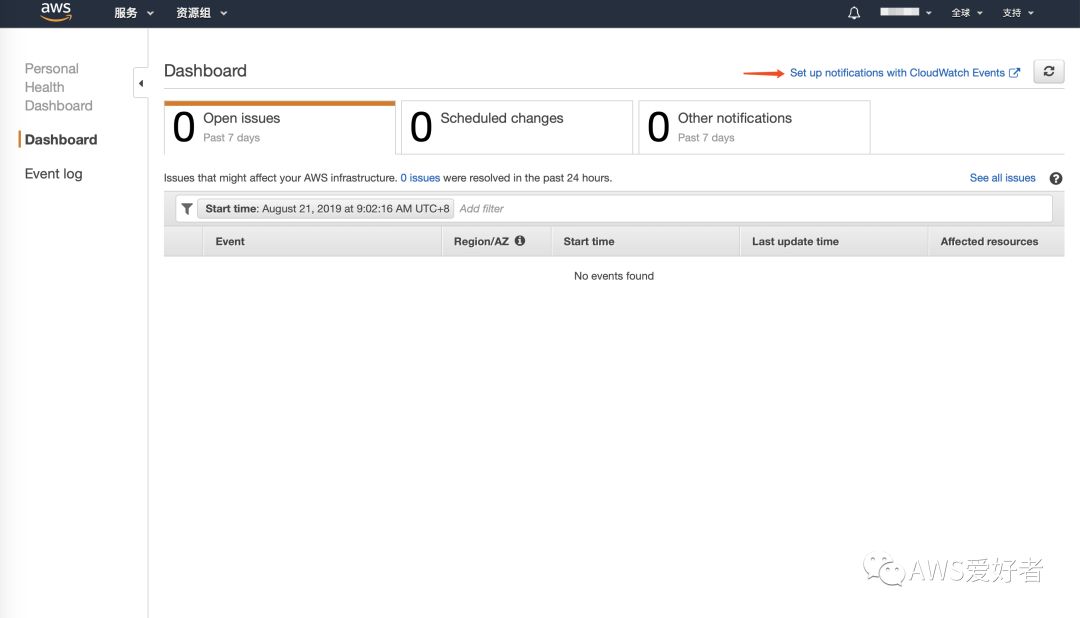The height and width of the screenshot is (618, 1080).
Task: Open the account name dropdown
Action: point(906,13)
